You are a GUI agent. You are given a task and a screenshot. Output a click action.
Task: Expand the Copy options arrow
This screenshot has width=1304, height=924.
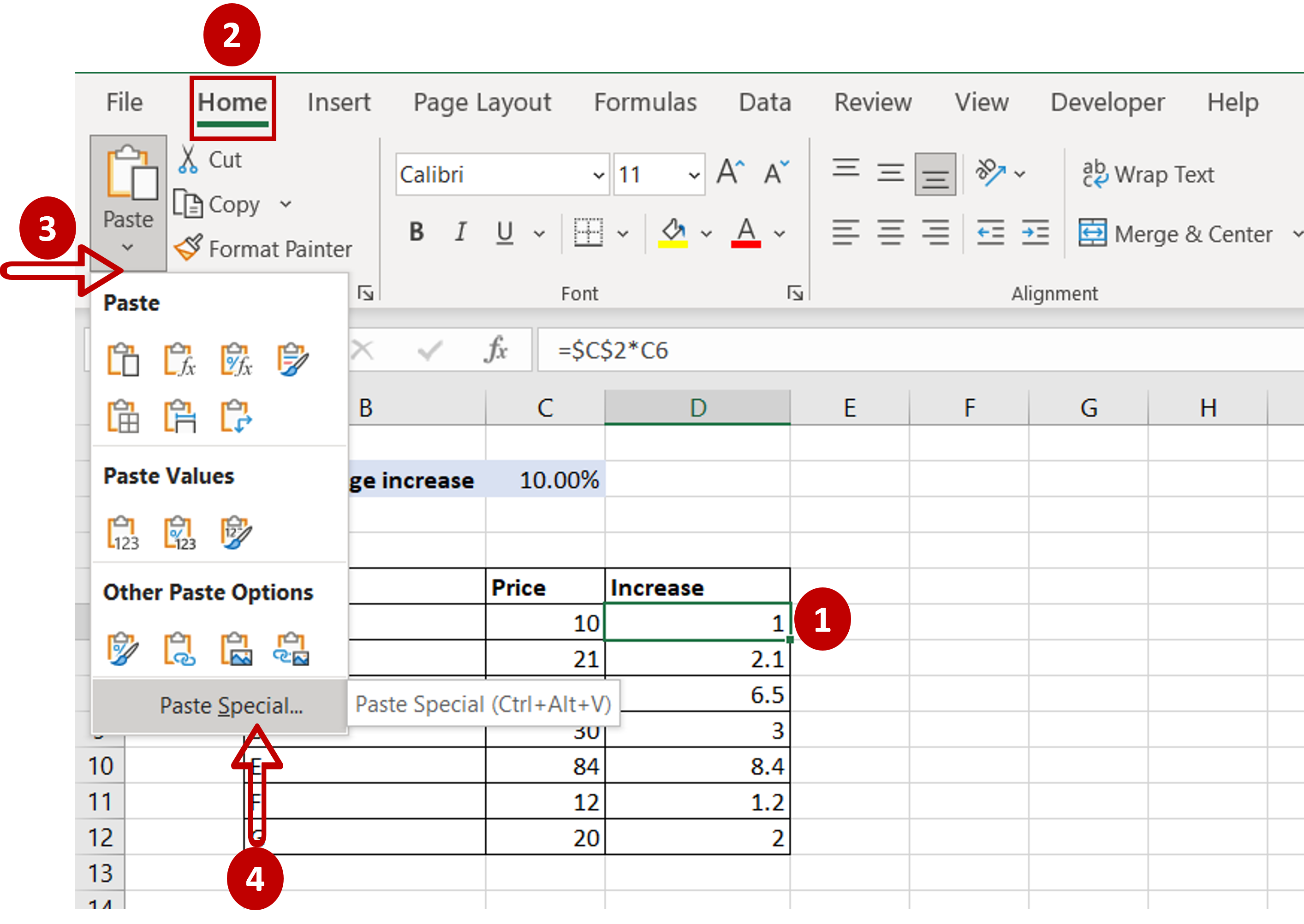click(286, 204)
